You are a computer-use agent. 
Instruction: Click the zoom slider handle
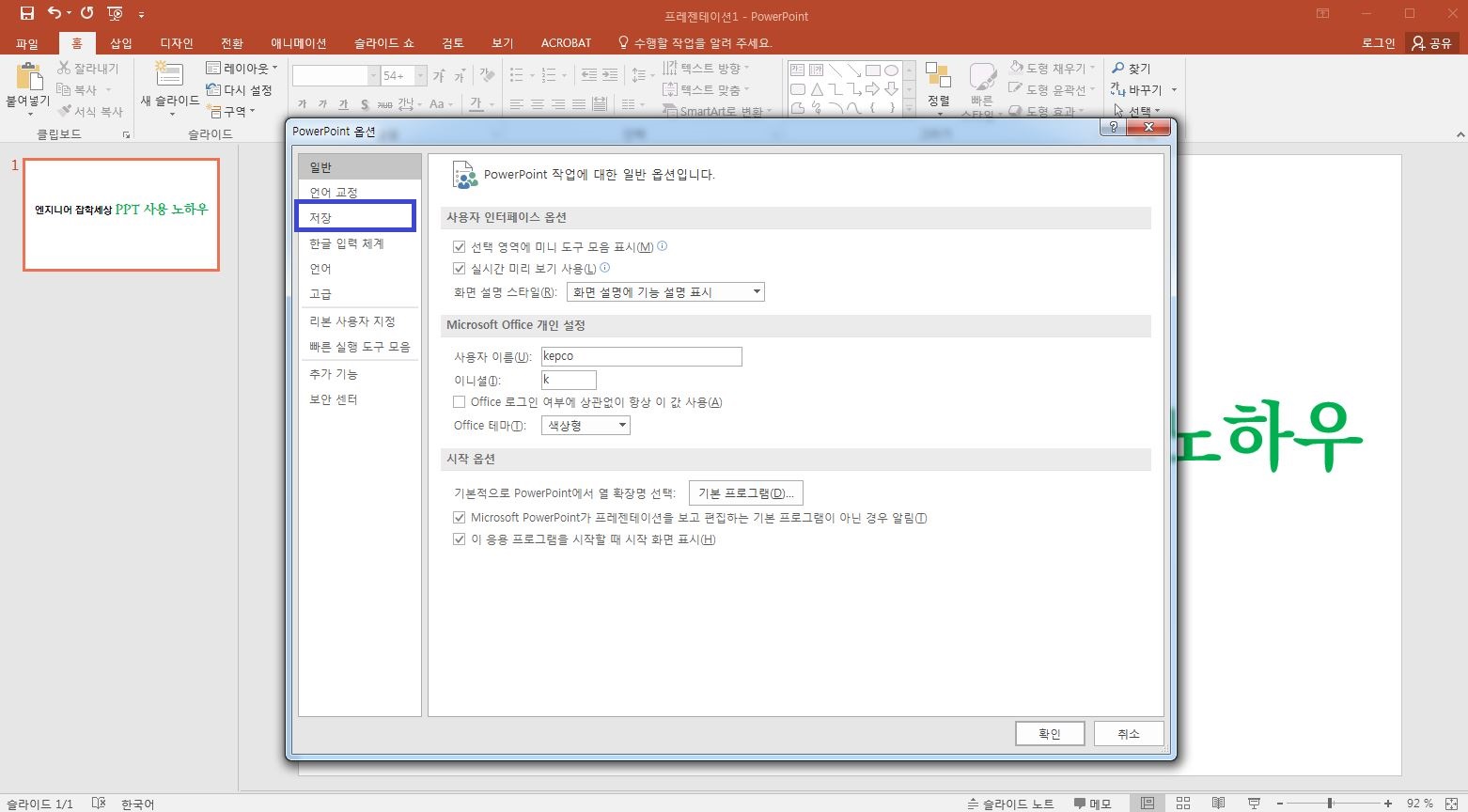(x=1330, y=804)
